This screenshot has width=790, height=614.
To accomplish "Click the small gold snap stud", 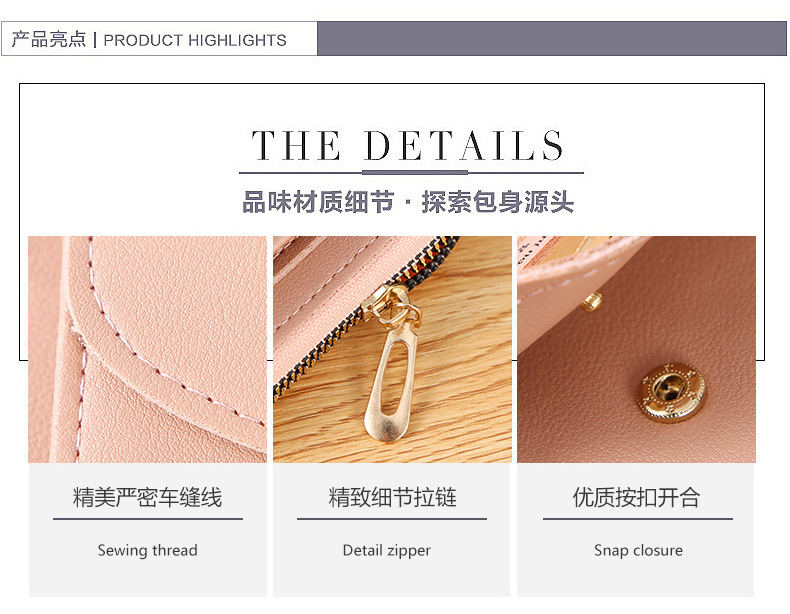I will point(591,301).
